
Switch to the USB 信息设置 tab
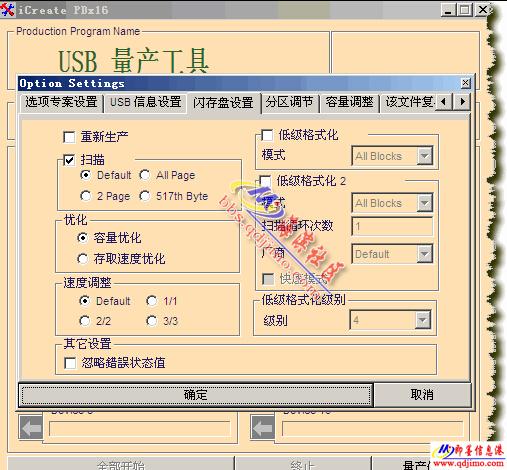pyautogui.click(x=146, y=102)
